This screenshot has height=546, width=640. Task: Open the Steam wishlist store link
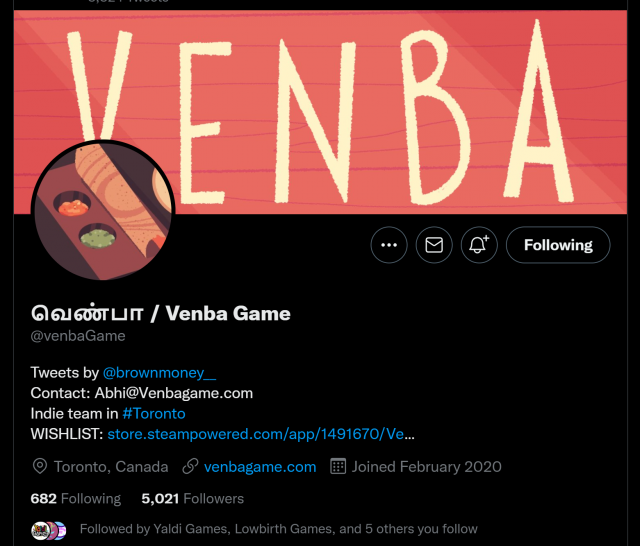tap(261, 434)
